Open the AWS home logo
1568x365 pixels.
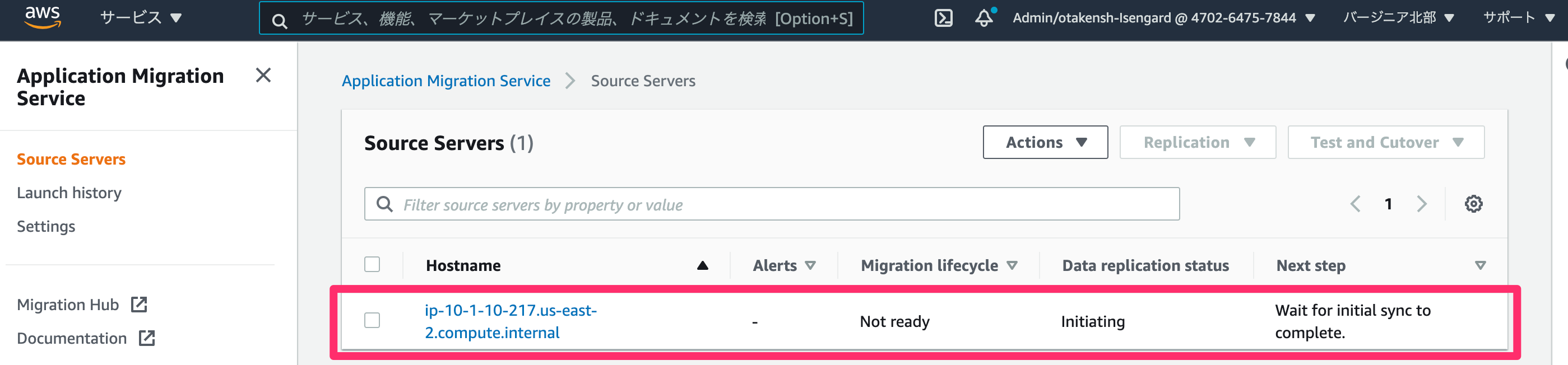pyautogui.click(x=42, y=18)
